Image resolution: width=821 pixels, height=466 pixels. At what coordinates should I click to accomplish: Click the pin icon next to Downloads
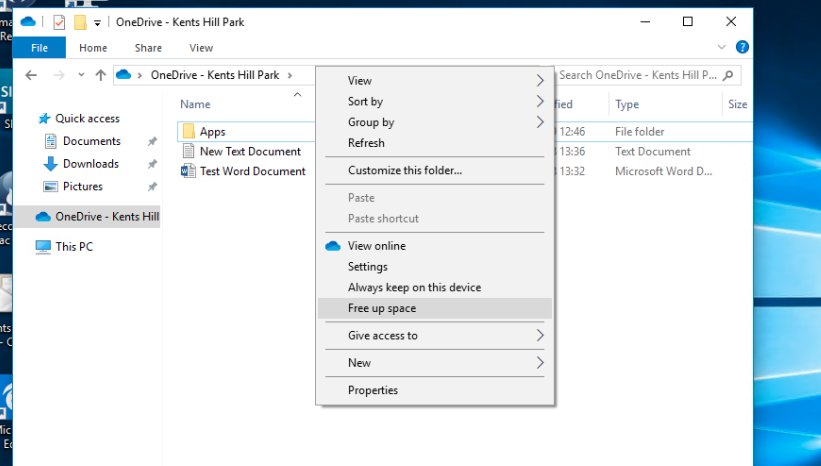(x=152, y=164)
